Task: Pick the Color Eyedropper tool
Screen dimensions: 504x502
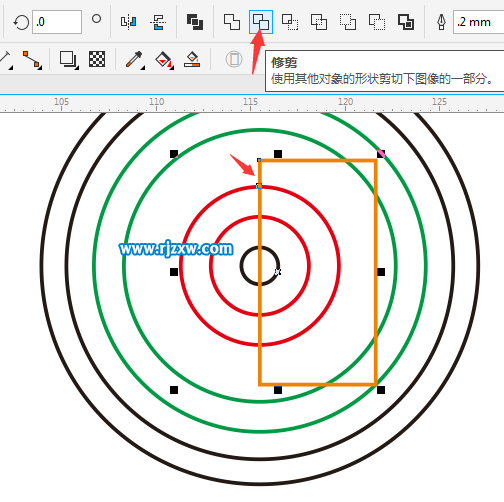Action: (134, 59)
